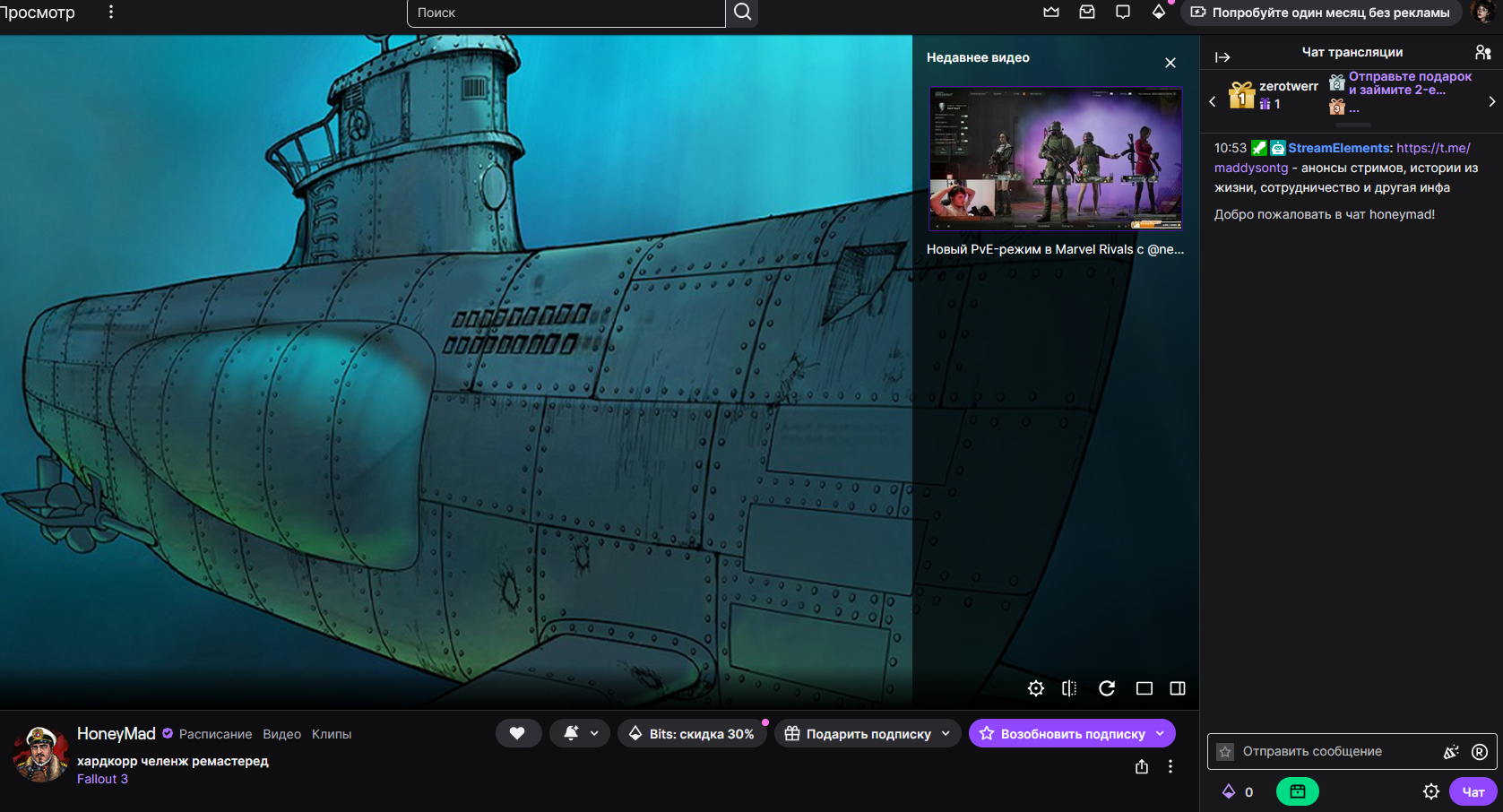Open the chat community users icon
The image size is (1503, 812).
coord(1483,52)
